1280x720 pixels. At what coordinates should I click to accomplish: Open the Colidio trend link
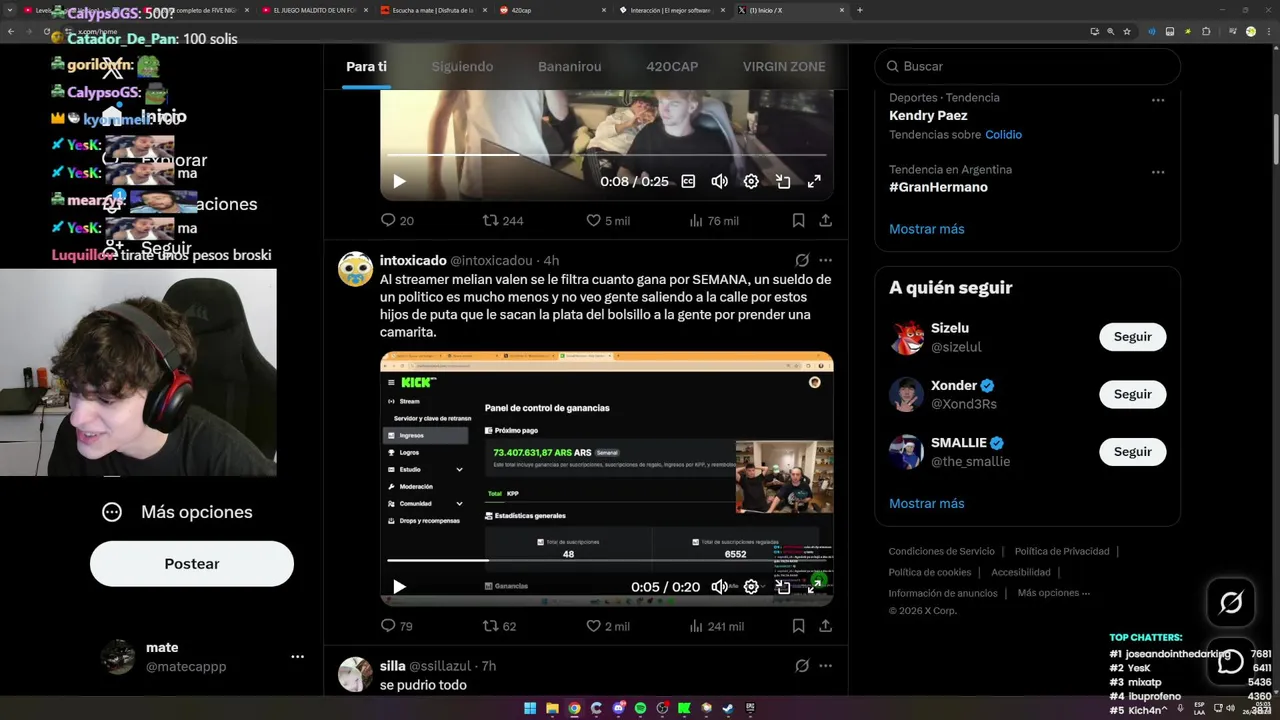[x=1003, y=135]
